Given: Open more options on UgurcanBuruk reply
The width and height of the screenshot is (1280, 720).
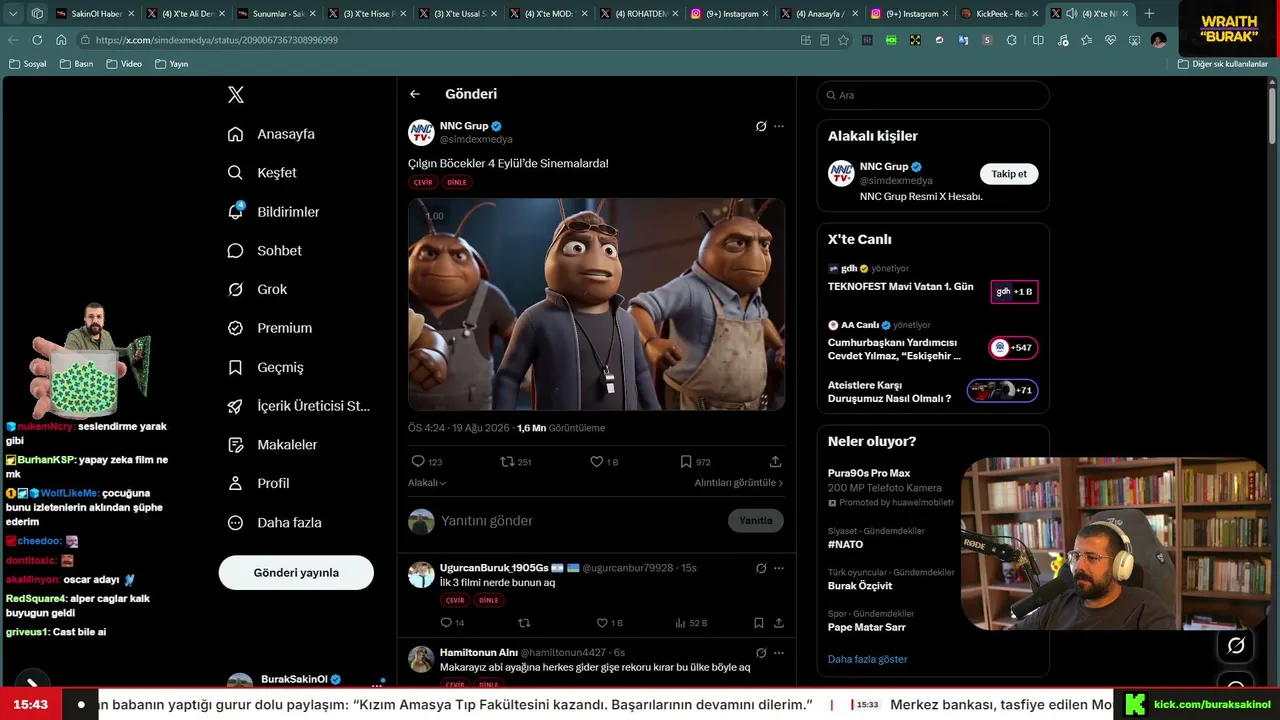Looking at the screenshot, I should coord(779,568).
